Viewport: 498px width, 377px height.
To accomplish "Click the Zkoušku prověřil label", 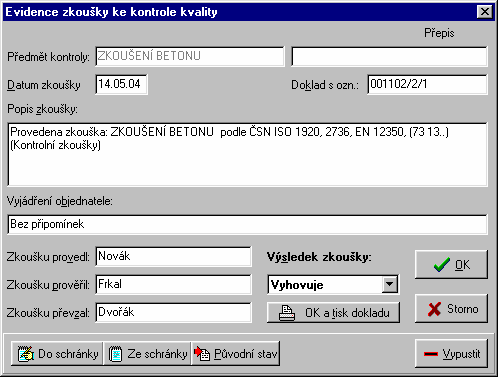I will coord(48,285).
